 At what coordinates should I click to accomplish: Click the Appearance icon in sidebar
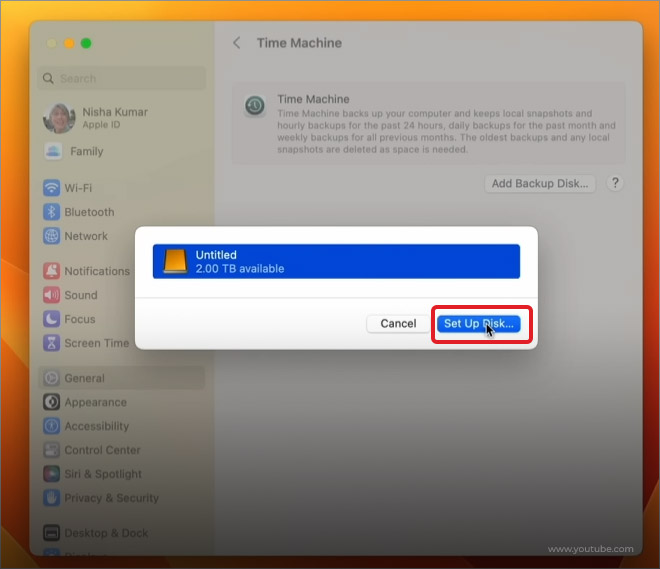pyautogui.click(x=51, y=402)
